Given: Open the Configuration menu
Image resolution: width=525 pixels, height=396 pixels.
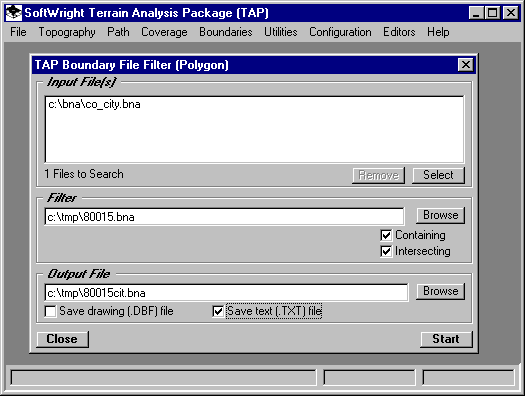Looking at the screenshot, I should point(340,32).
